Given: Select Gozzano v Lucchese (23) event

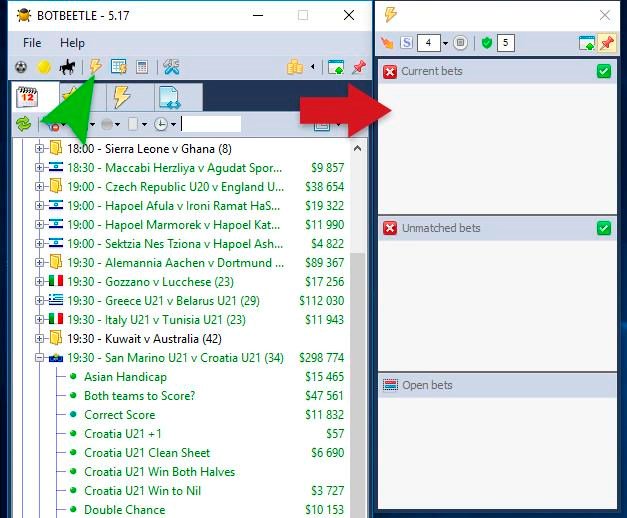Looking at the screenshot, I should 150,282.
